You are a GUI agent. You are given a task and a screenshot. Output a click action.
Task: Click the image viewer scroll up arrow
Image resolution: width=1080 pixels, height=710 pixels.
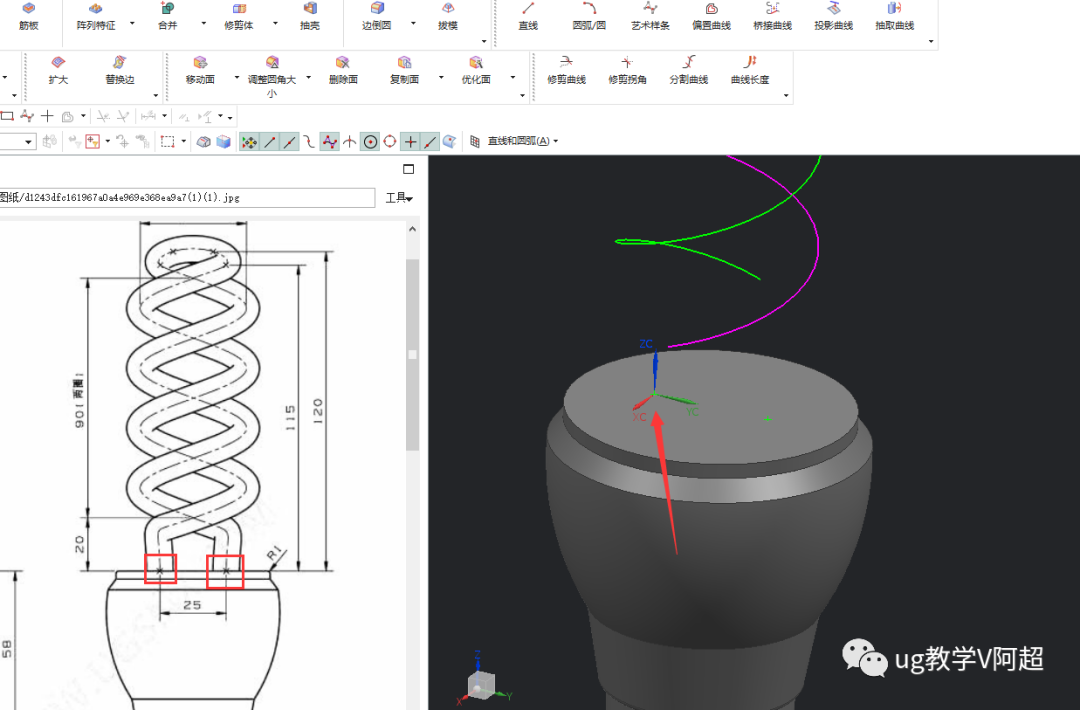[x=413, y=229]
